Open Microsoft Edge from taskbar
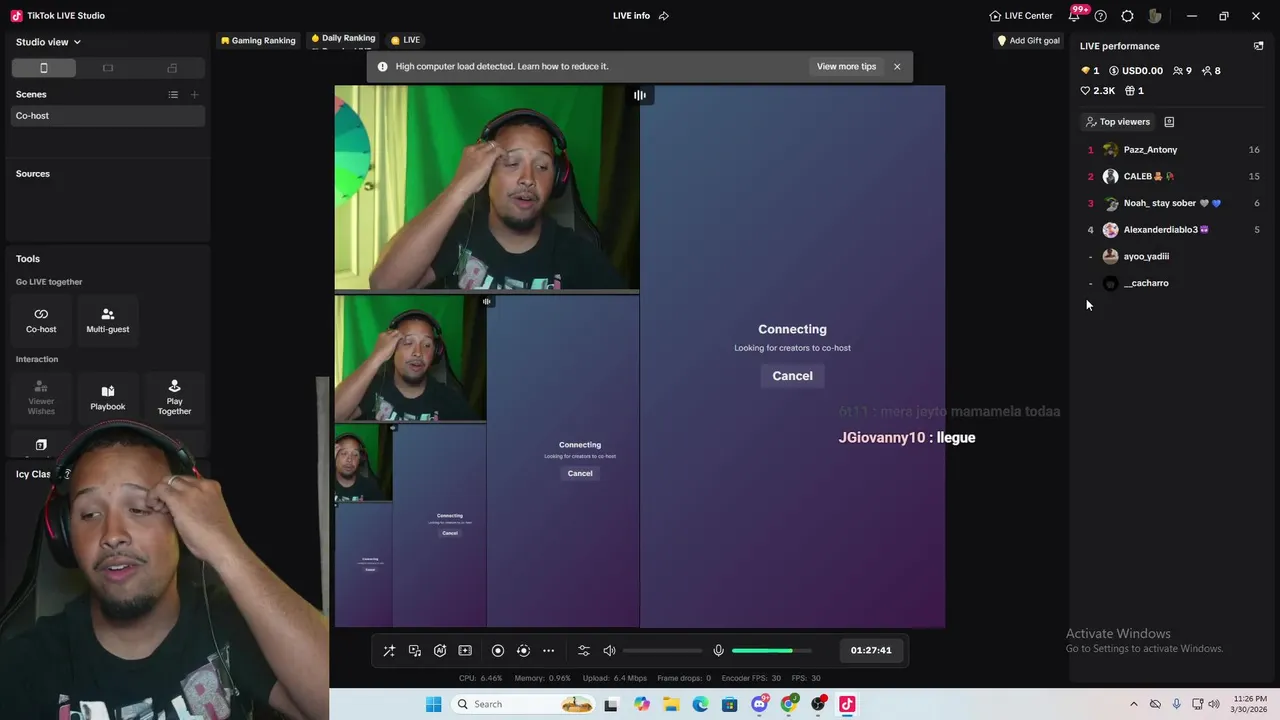This screenshot has width=1280, height=720. click(701, 704)
